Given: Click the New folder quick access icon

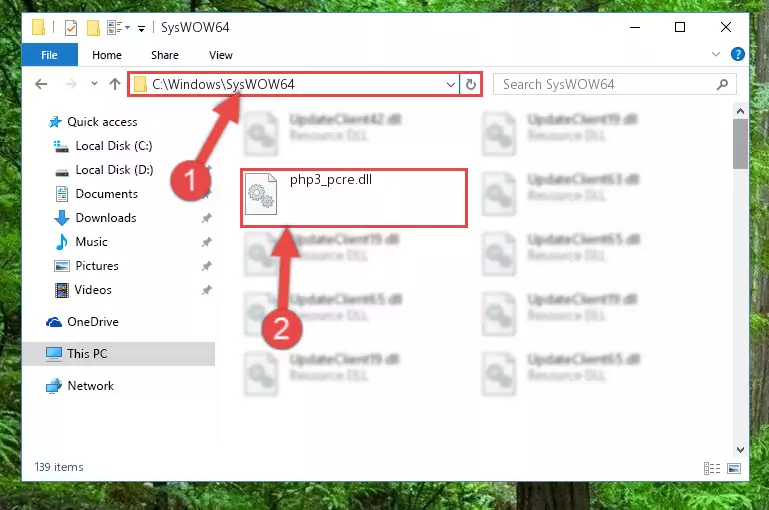Looking at the screenshot, I should (93, 27).
